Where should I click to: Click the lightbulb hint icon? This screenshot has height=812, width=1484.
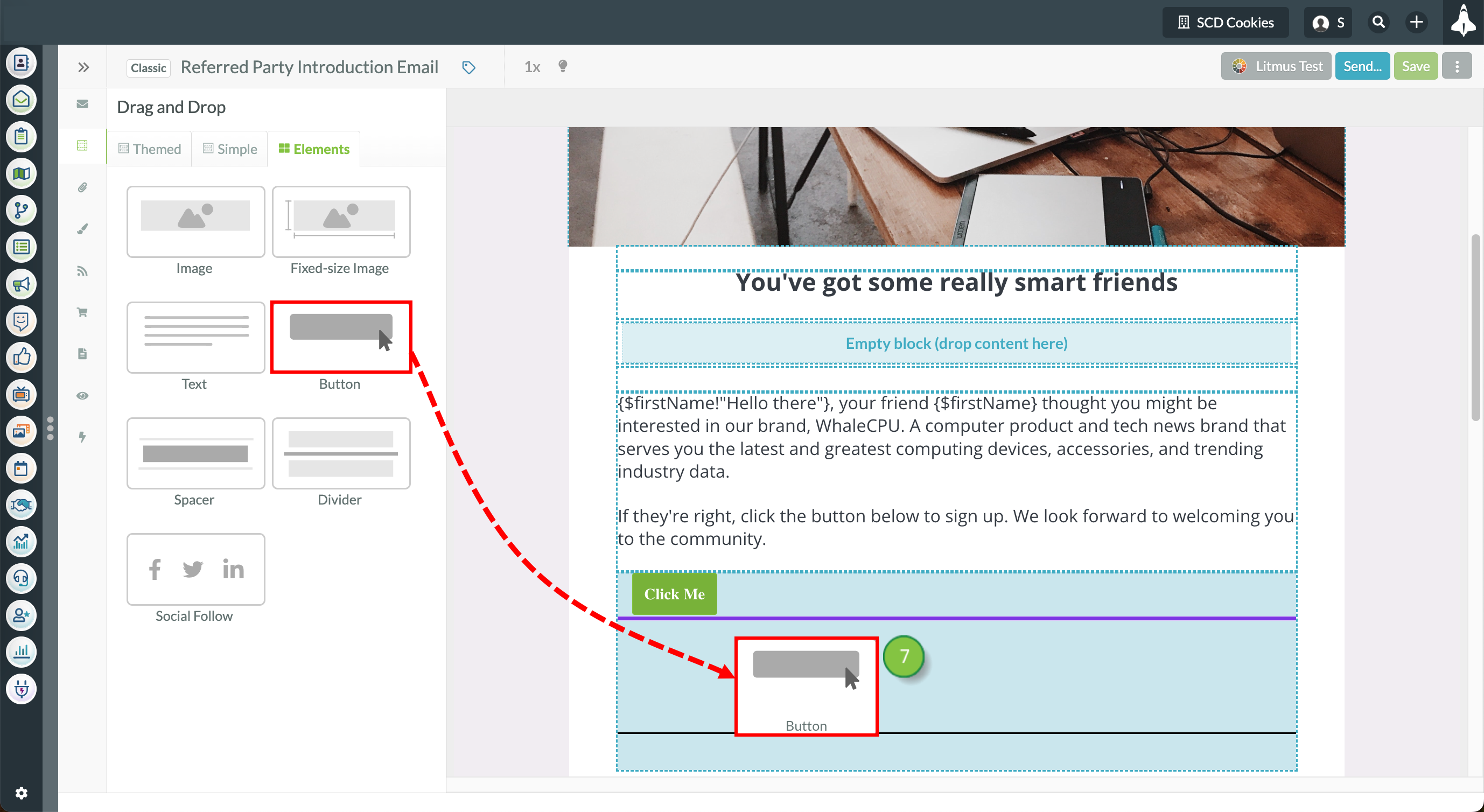[563, 66]
